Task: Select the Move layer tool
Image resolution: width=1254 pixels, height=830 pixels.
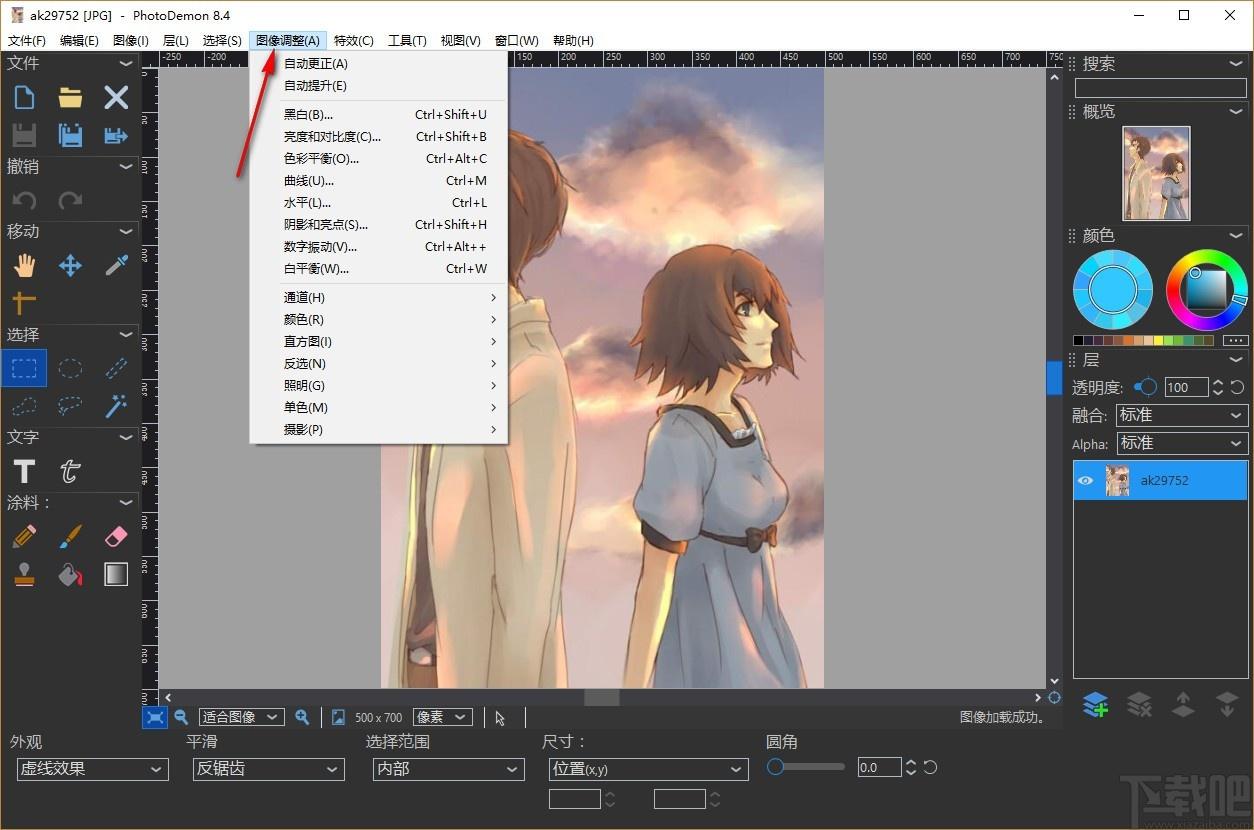Action: [x=70, y=265]
